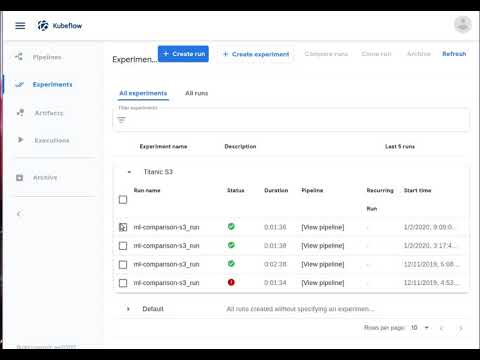The width and height of the screenshot is (480, 360).
Task: Open Executions in the sidebar
Action: pos(52,140)
